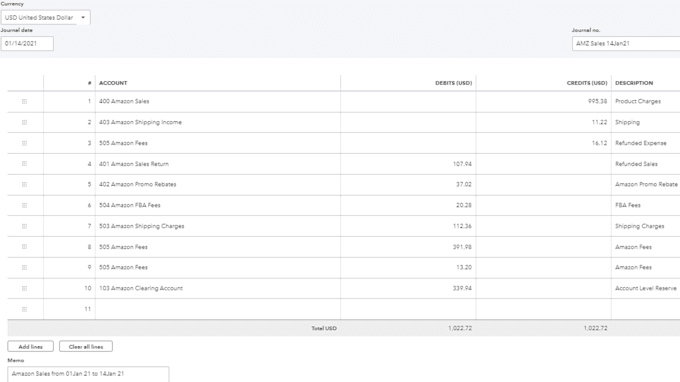680x382 pixels.
Task: Click drag handle for row 8
Action: coord(24,247)
